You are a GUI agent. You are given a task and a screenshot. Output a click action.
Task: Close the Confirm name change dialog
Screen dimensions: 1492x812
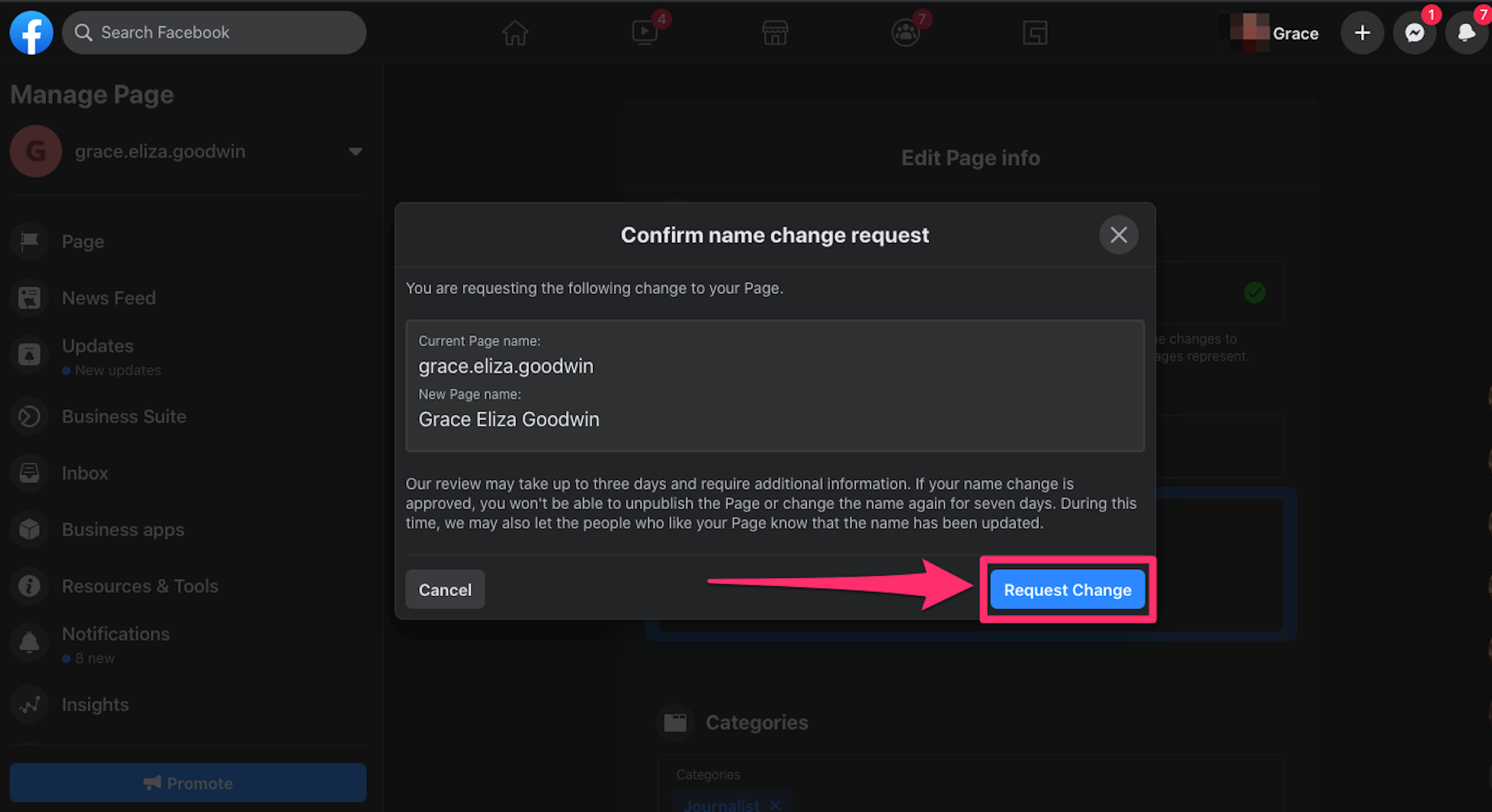(1118, 235)
